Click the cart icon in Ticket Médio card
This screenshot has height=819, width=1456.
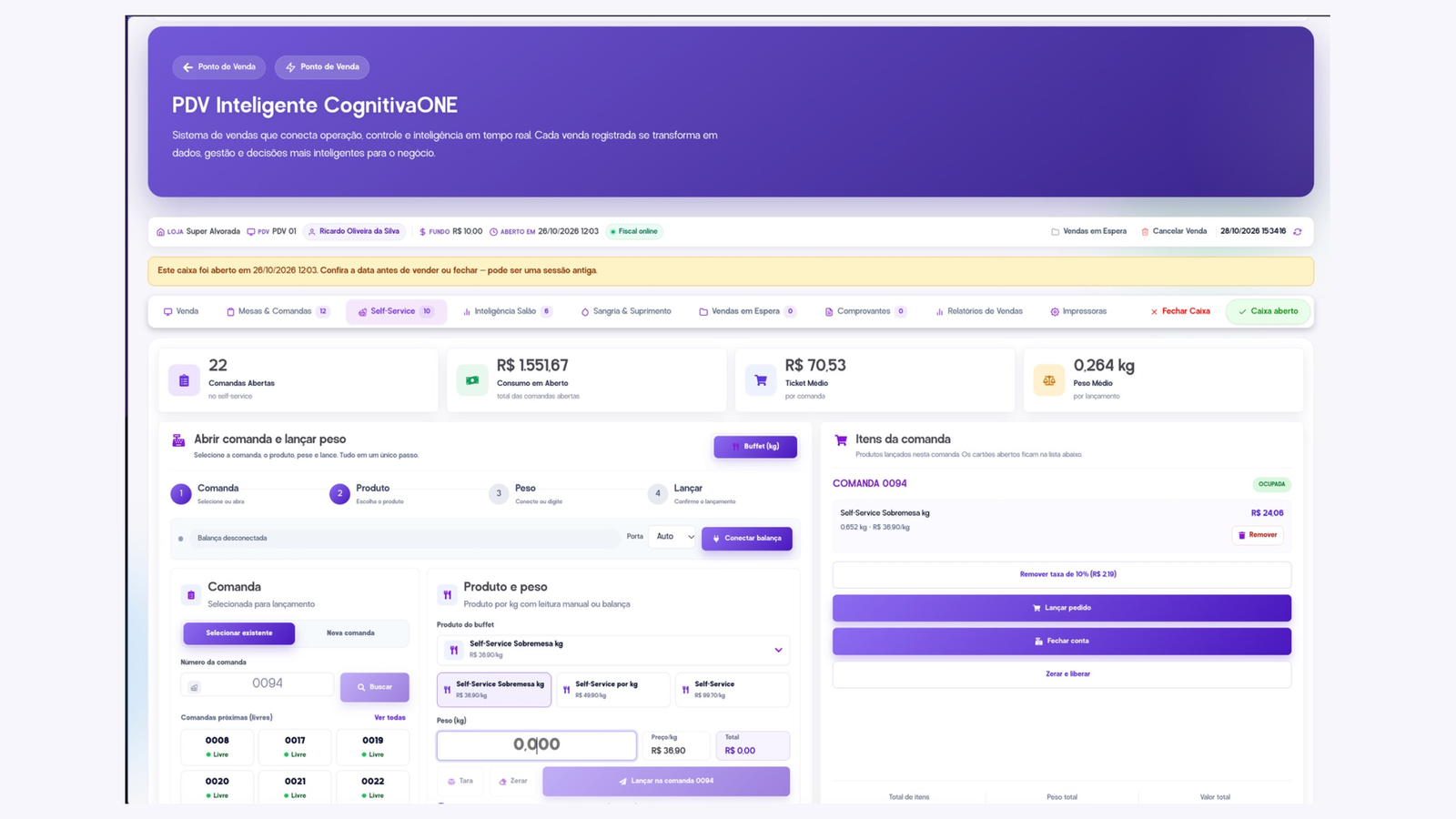coord(761,380)
